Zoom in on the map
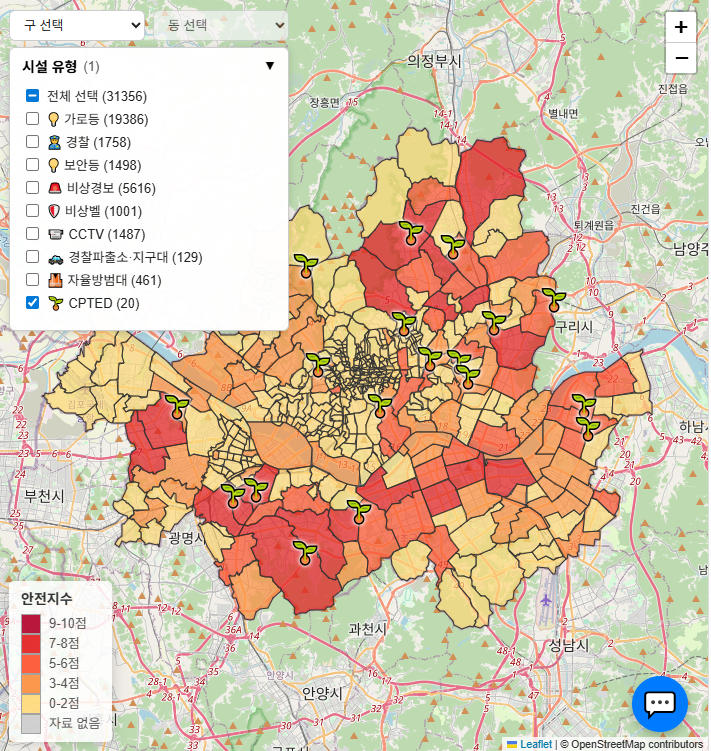 681,27
